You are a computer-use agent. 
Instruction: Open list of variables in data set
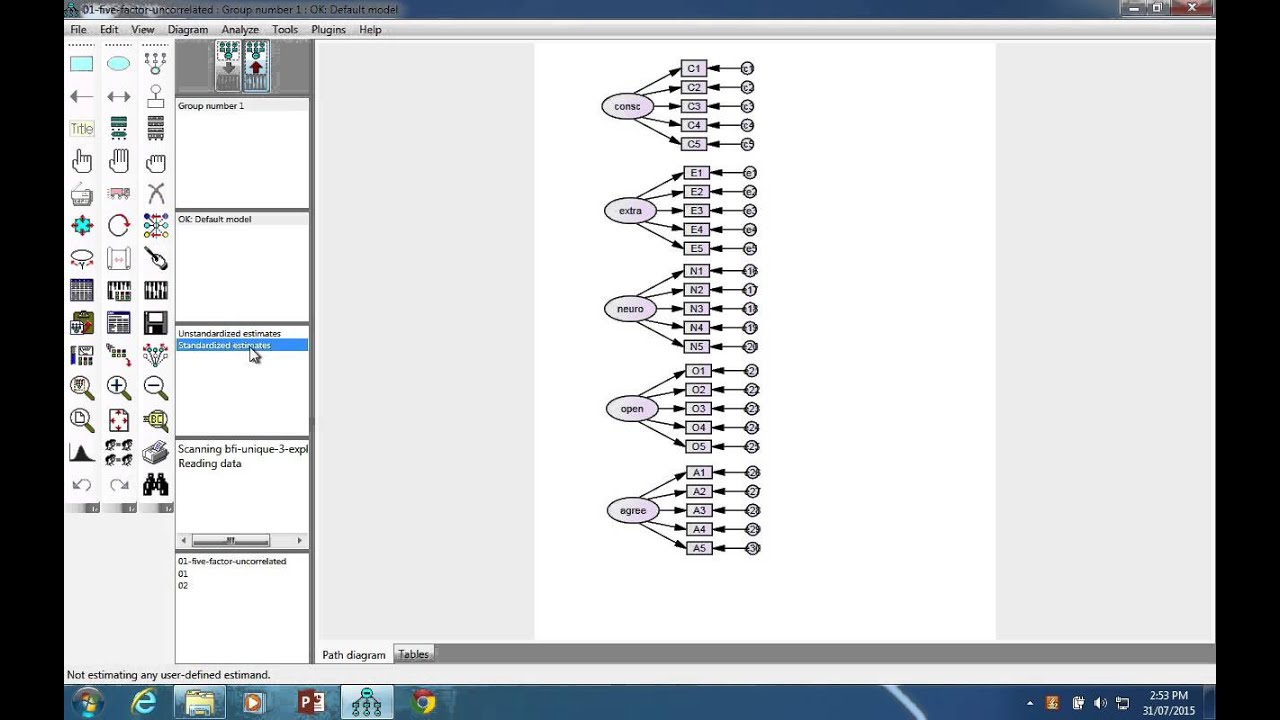point(155,129)
